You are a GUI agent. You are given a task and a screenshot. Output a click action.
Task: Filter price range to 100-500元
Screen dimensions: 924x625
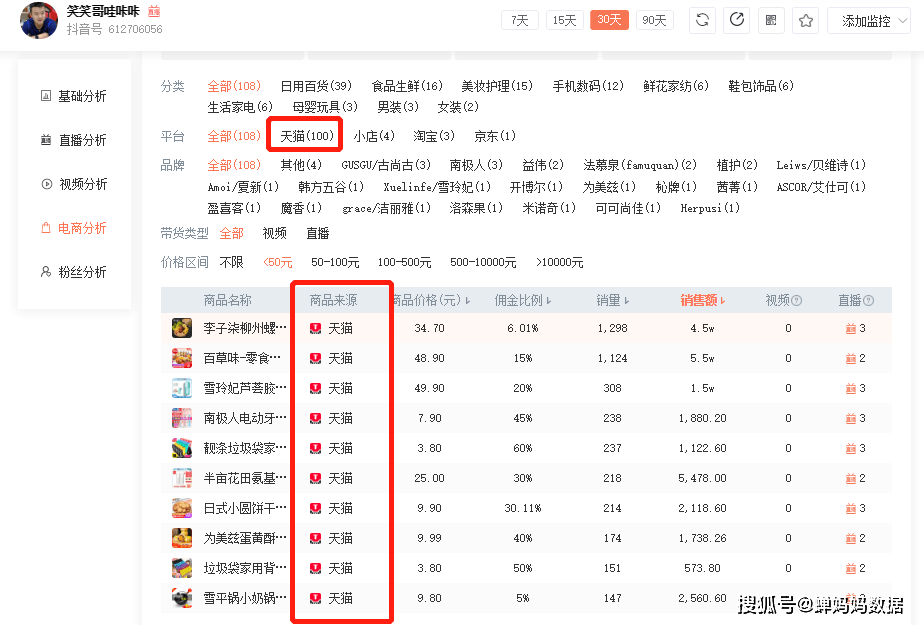pyautogui.click(x=404, y=262)
